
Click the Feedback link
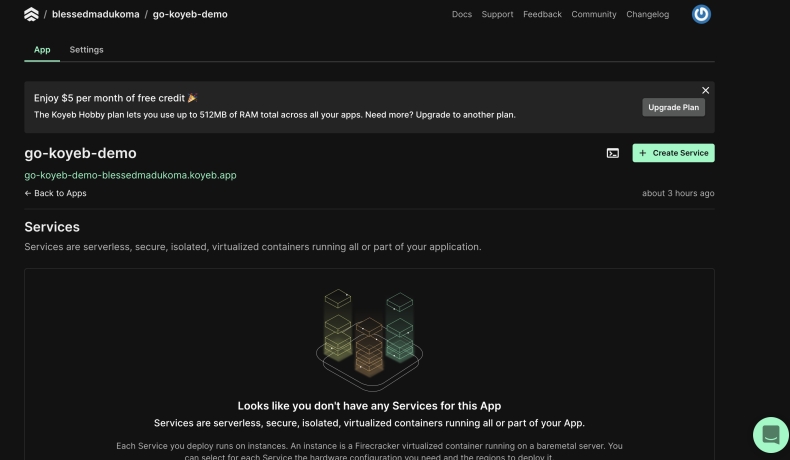pos(542,15)
